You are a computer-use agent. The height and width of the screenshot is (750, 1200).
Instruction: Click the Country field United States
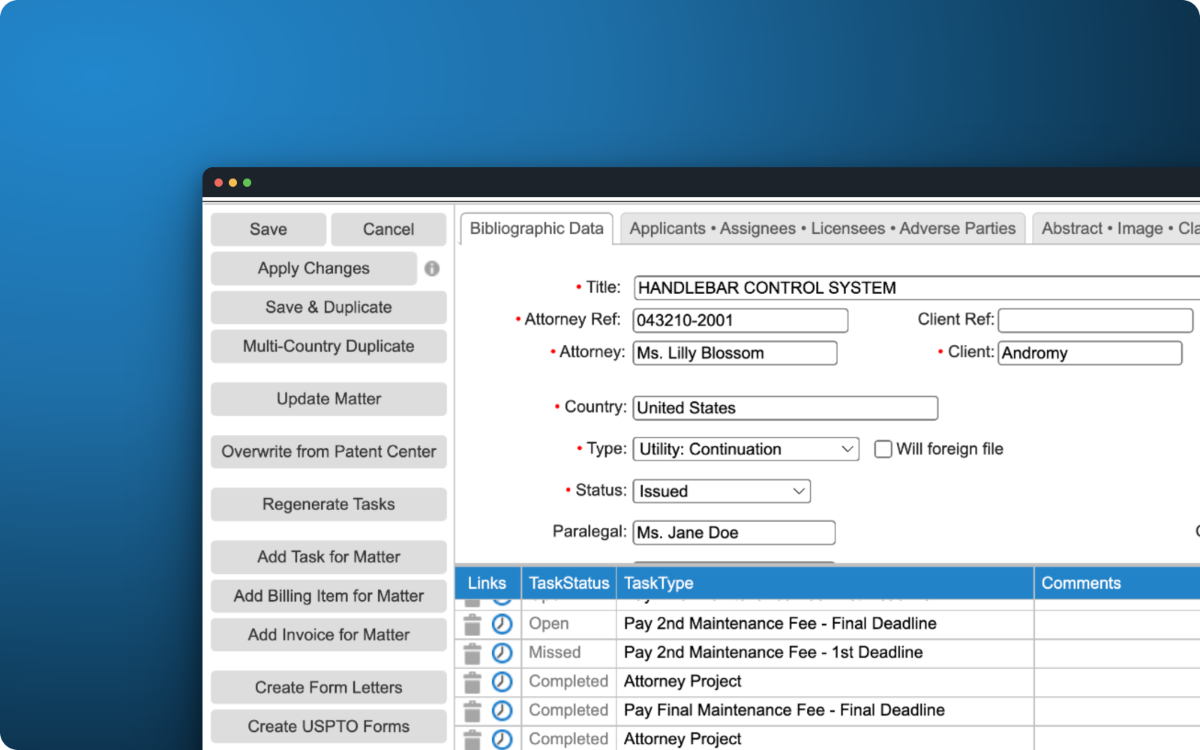point(786,408)
